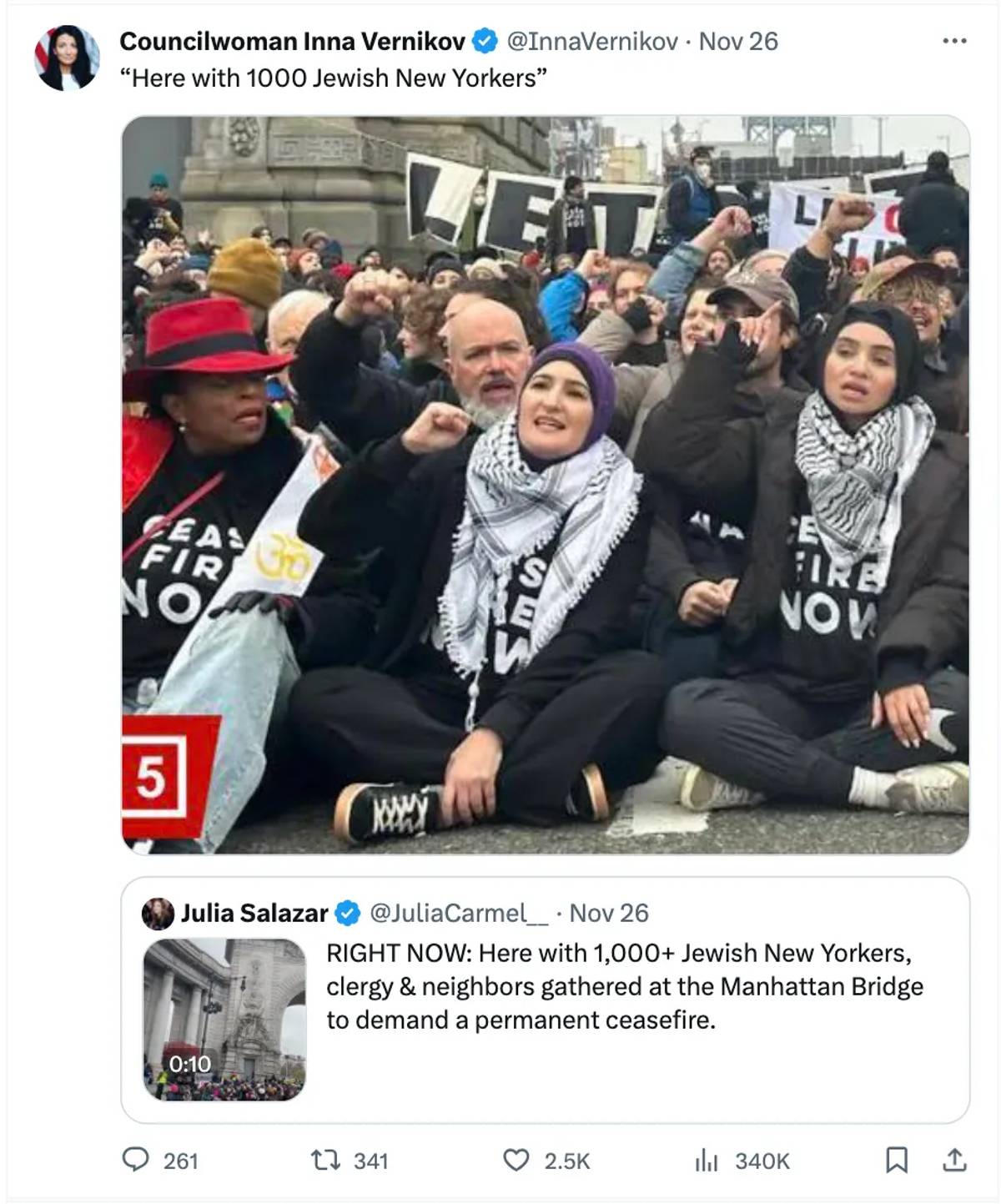Like the tweet with the heart icon
1001x1204 pixels.
pyautogui.click(x=516, y=1160)
